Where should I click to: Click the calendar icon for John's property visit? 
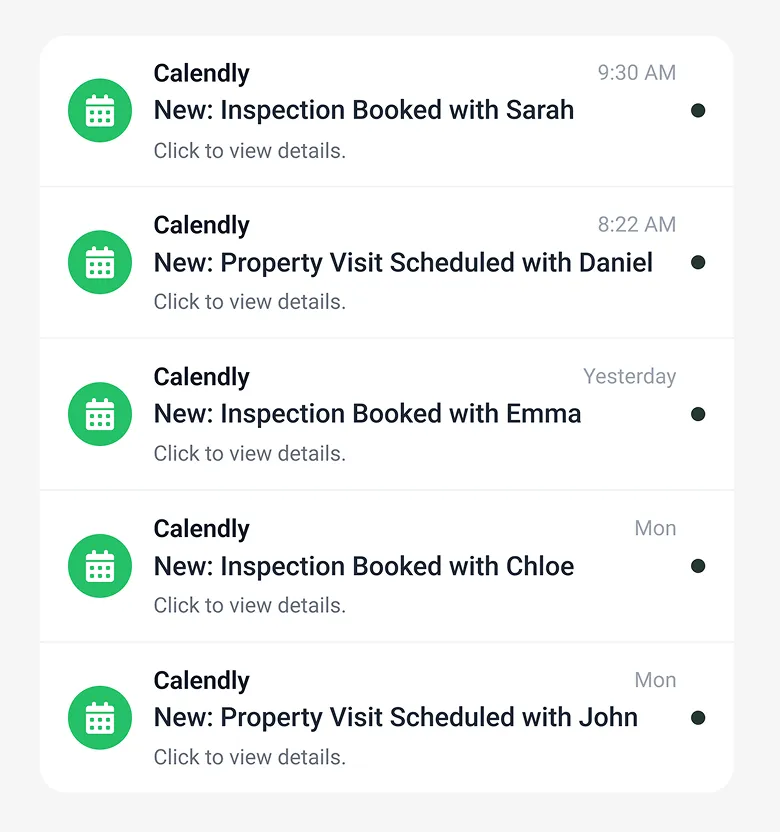[x=100, y=718]
